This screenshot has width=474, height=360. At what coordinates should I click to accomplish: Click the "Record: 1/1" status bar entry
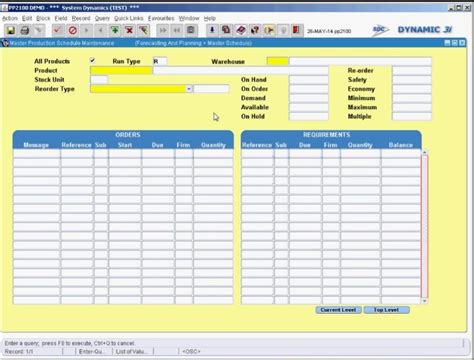coord(19,352)
